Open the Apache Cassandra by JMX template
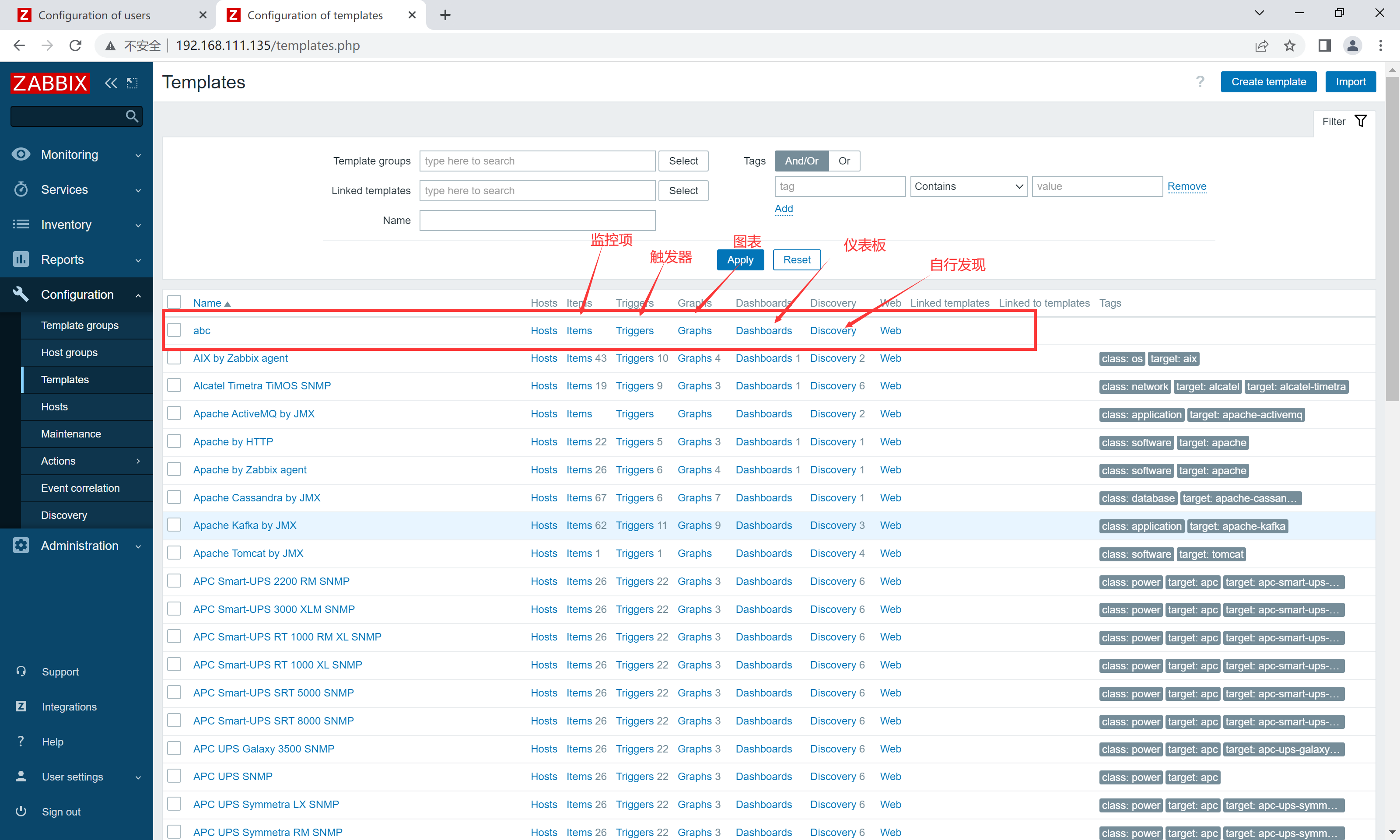The width and height of the screenshot is (1400, 840). click(x=257, y=497)
